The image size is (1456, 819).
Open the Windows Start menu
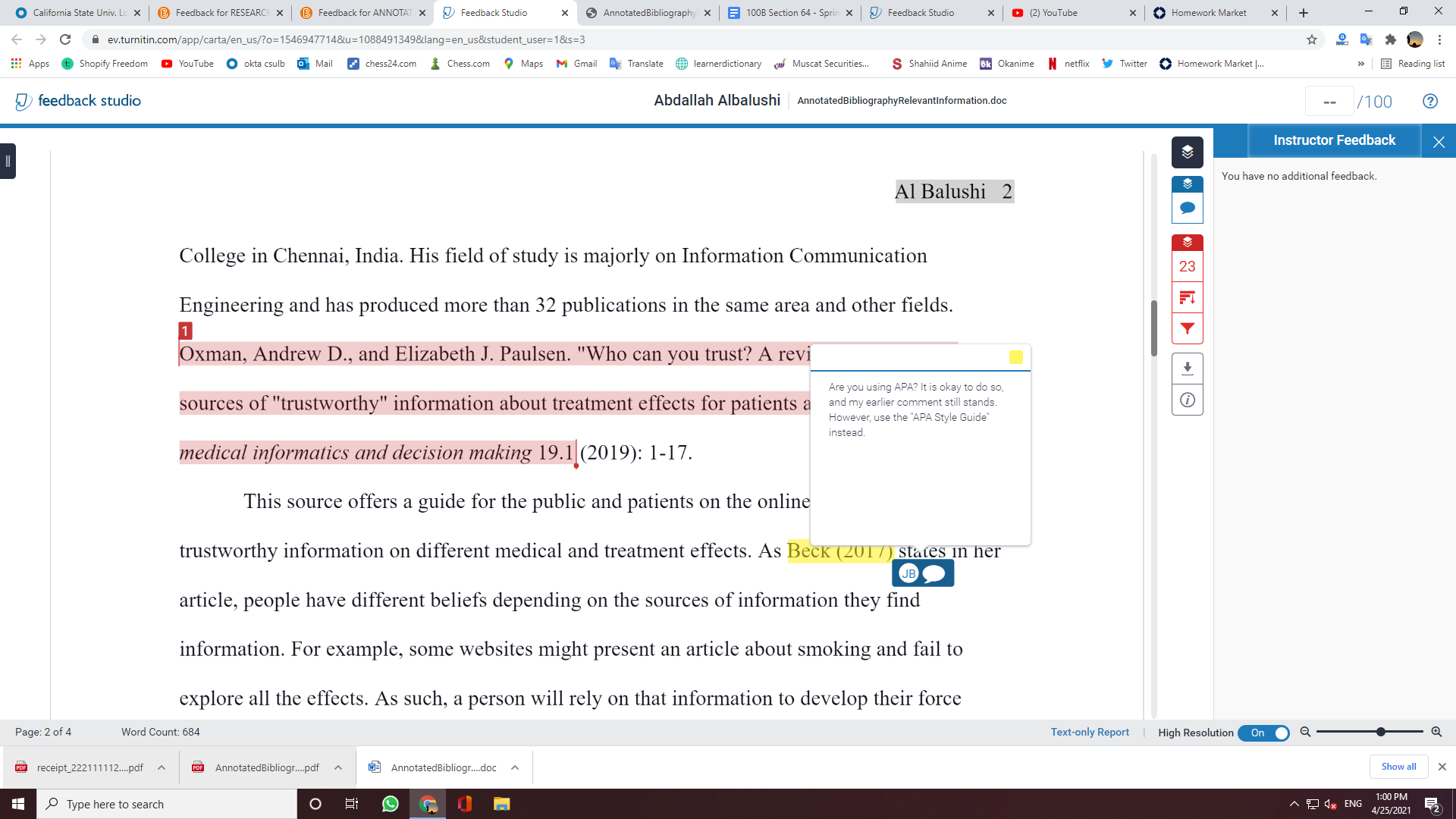tap(18, 804)
